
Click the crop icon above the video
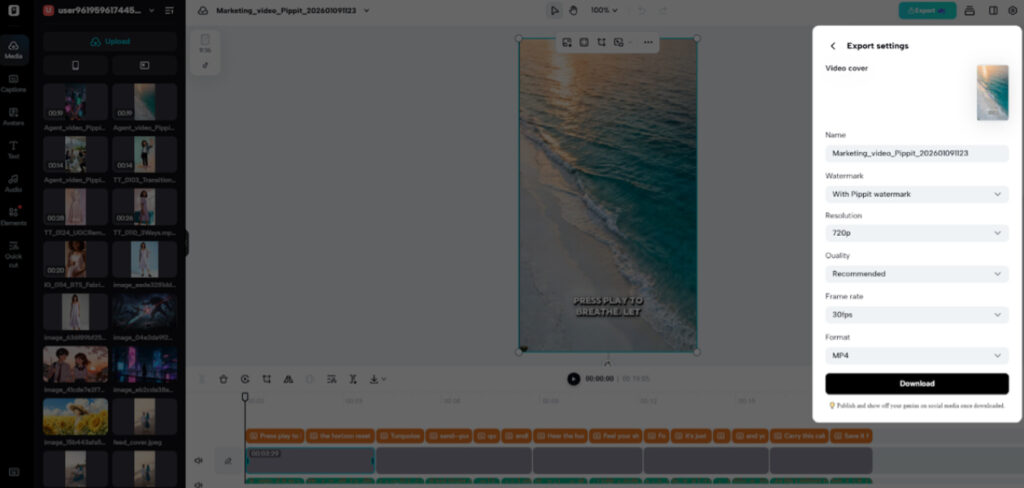[601, 42]
